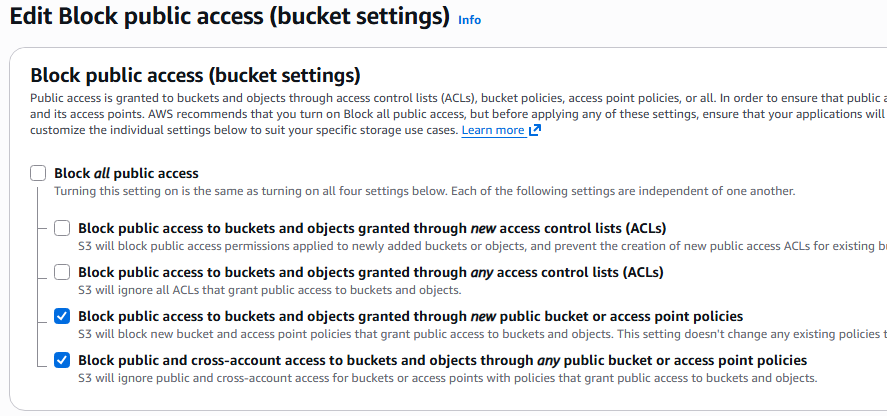Check the box for blocking any ACLs
The width and height of the screenshot is (887, 416).
click(x=62, y=272)
